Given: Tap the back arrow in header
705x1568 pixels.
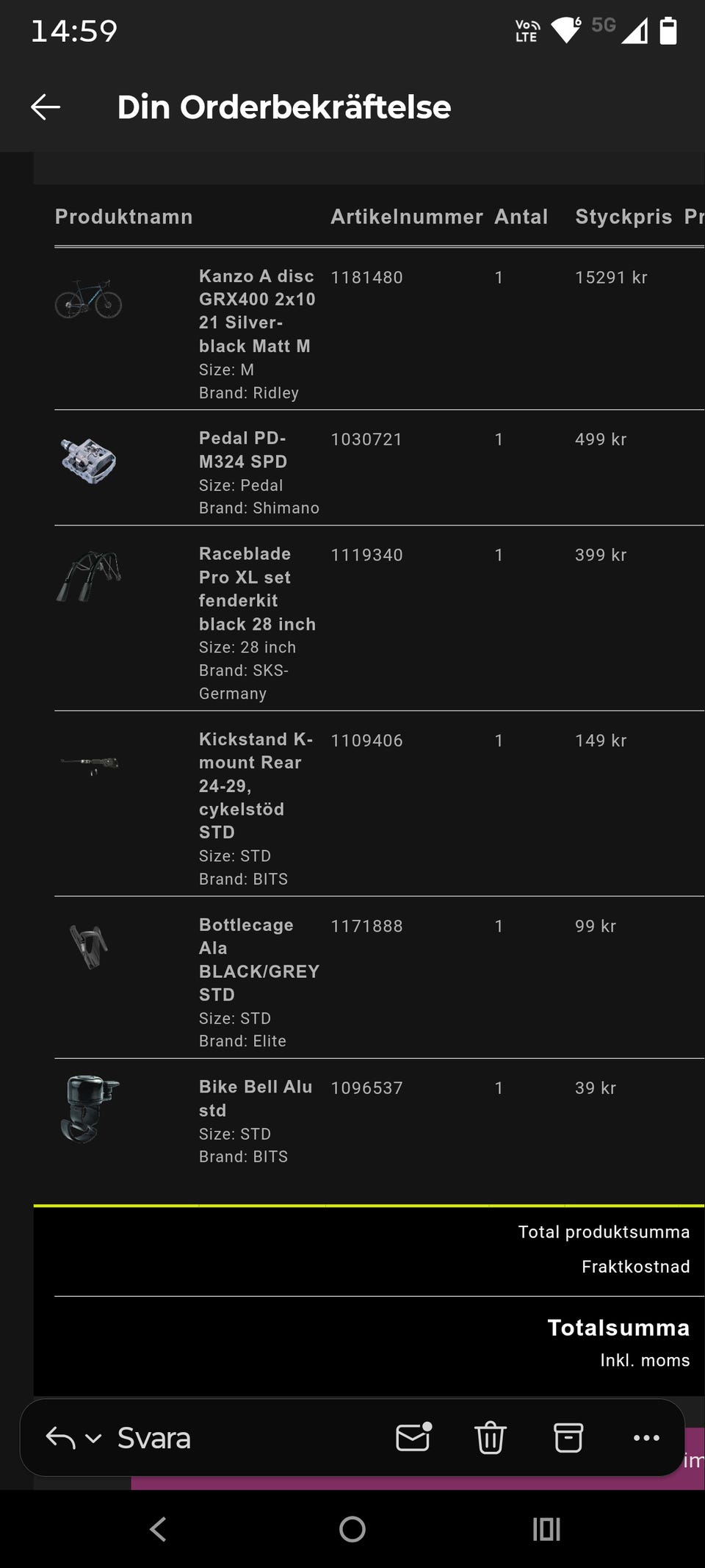Looking at the screenshot, I should pos(46,107).
